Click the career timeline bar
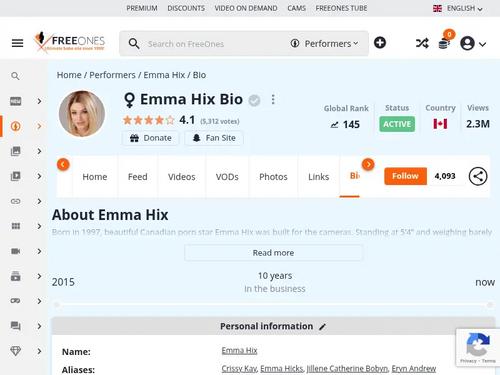500x375 pixels. [273, 305]
